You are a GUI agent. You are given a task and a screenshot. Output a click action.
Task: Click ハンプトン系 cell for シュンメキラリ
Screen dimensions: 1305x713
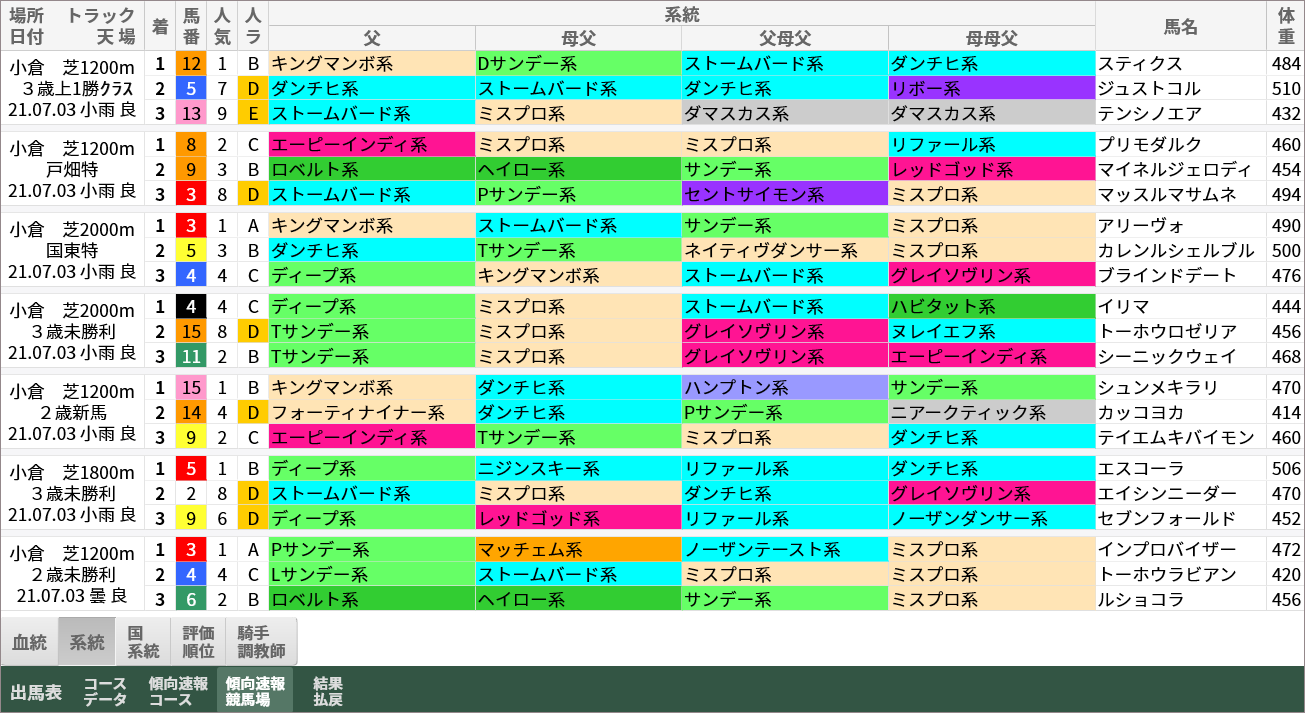pyautogui.click(x=785, y=387)
